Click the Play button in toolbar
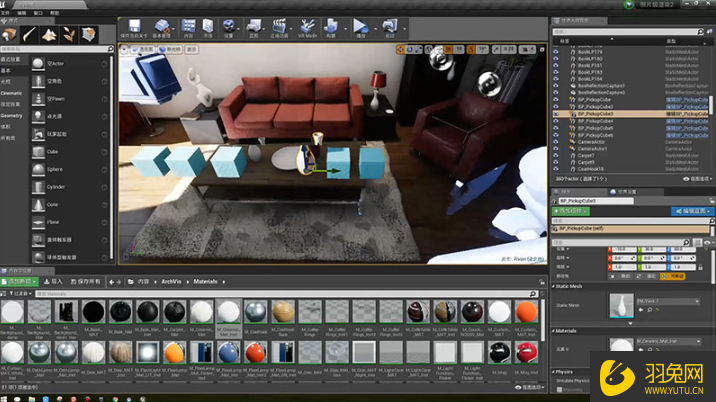The height and width of the screenshot is (402, 716). point(360,26)
